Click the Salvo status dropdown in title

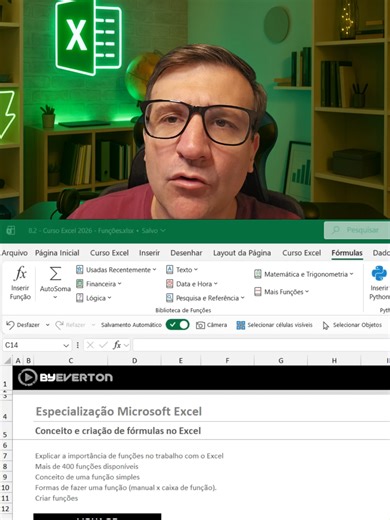(x=153, y=231)
